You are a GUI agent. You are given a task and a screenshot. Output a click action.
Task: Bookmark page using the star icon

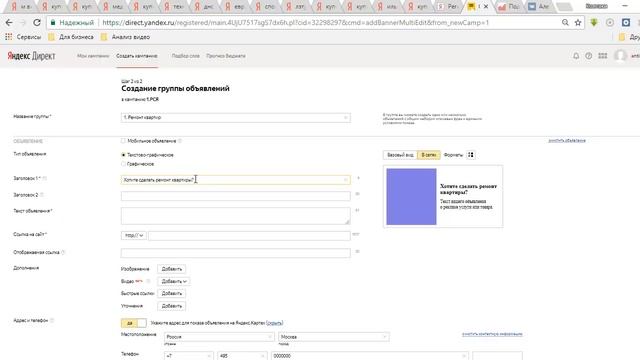point(578,23)
